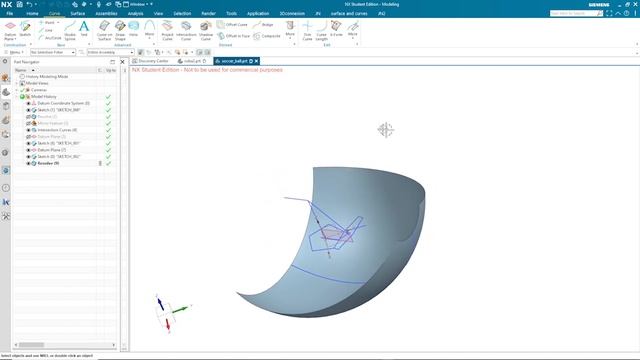Close the Part Navigator panel
Viewport: 640px width, 360px height.
(122, 62)
